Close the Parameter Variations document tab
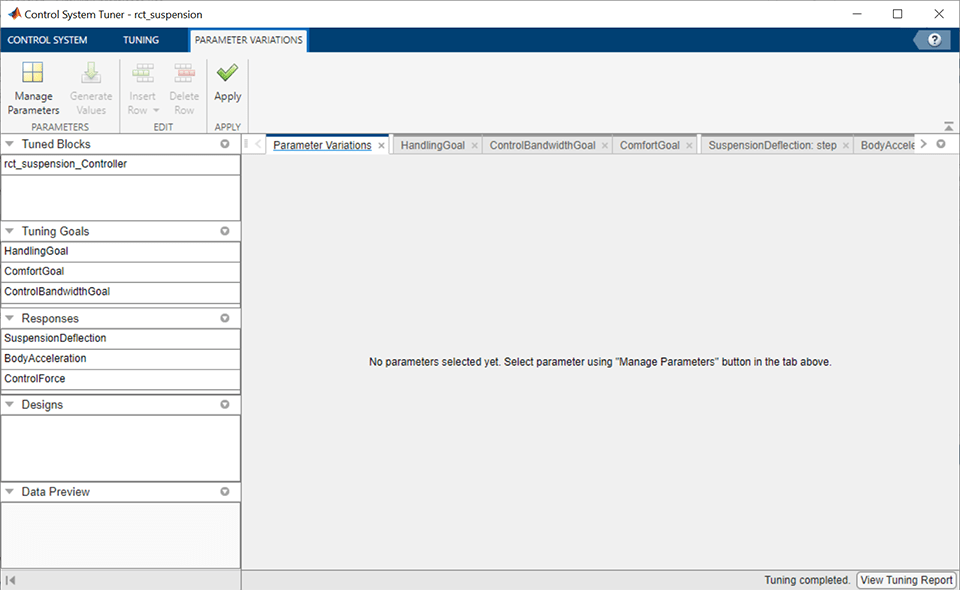The height and width of the screenshot is (590, 960). coord(381,146)
